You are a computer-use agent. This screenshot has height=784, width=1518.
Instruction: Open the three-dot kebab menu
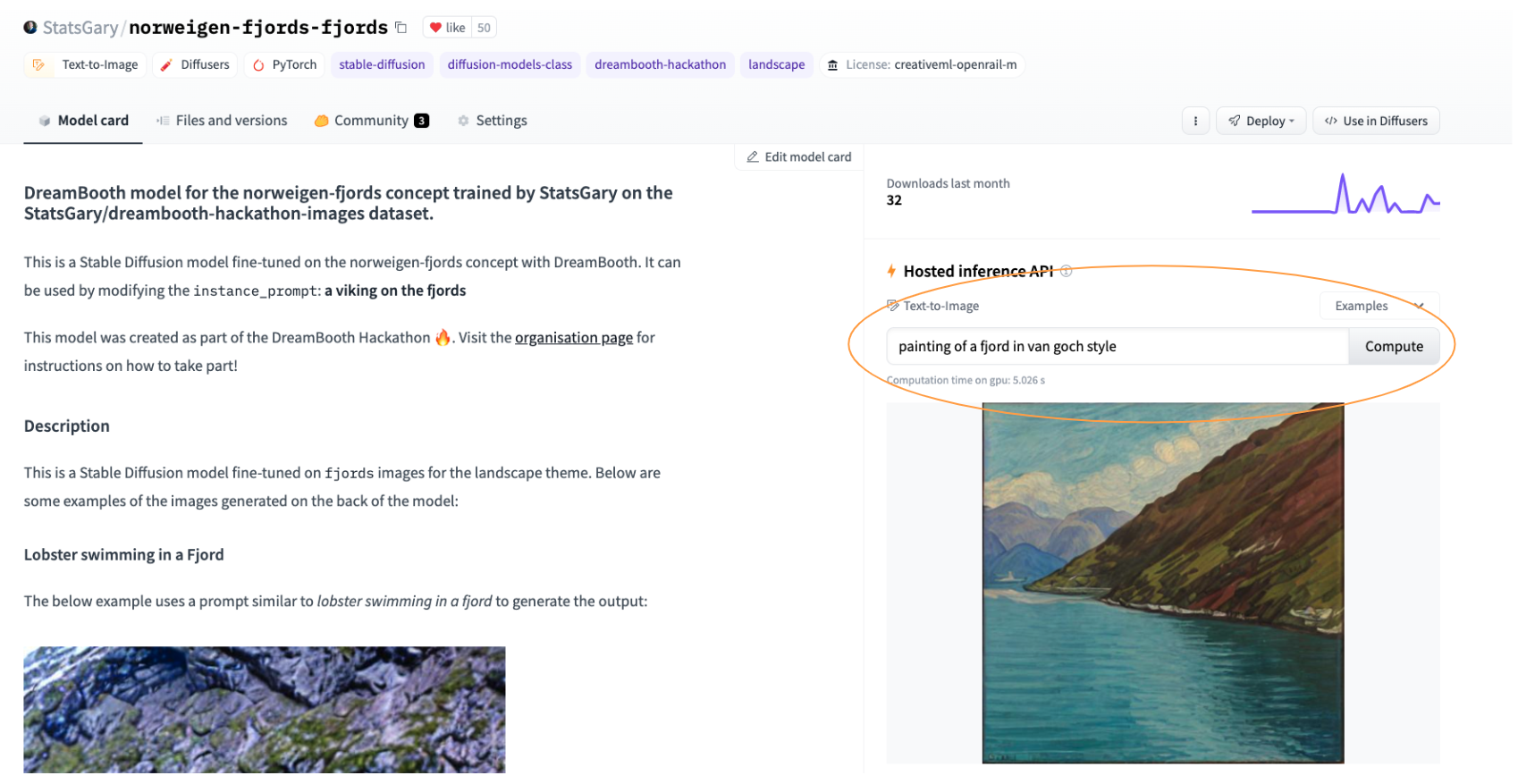[x=1195, y=120]
